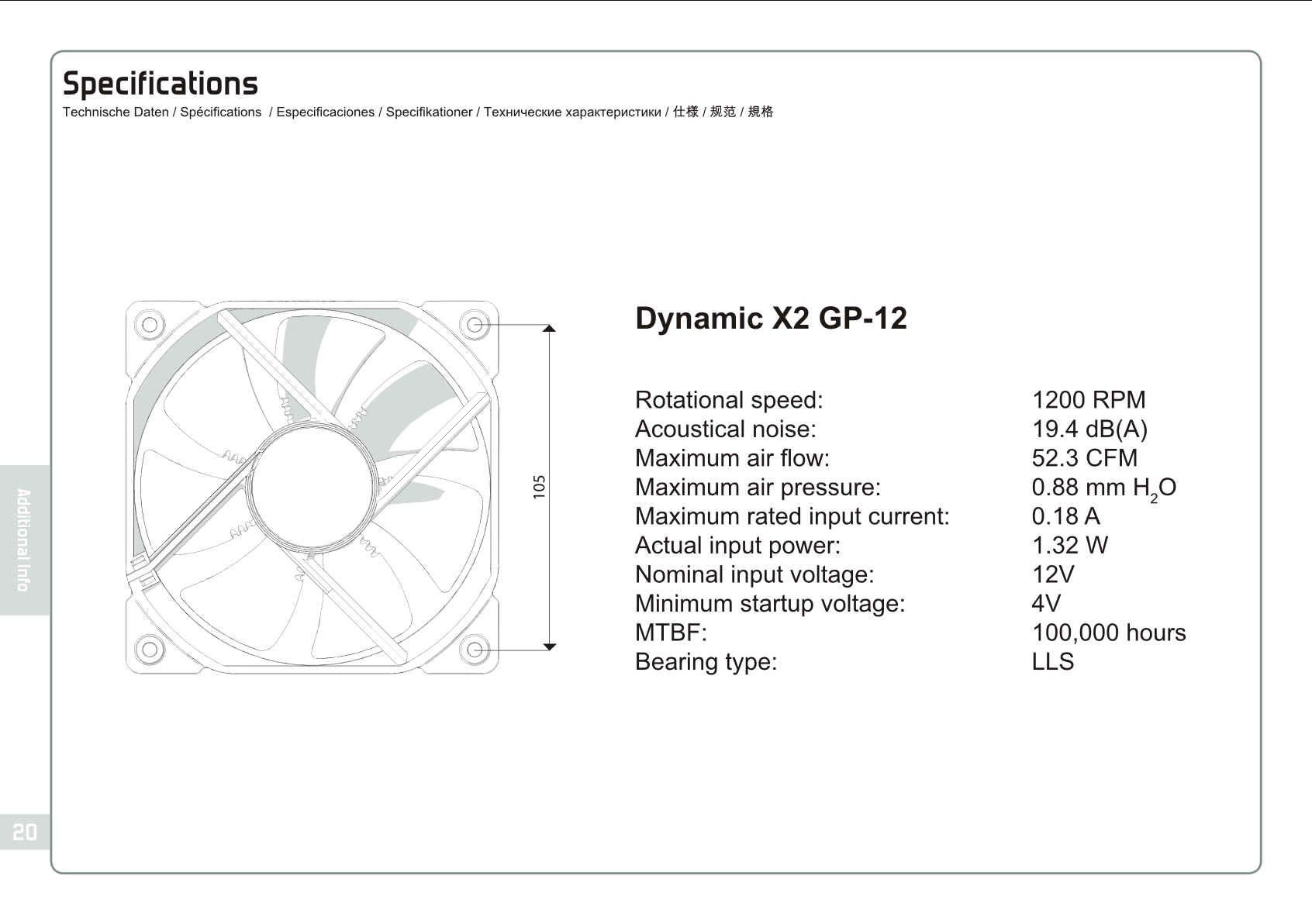Click the 0.88 mm H2O value

click(x=1104, y=489)
